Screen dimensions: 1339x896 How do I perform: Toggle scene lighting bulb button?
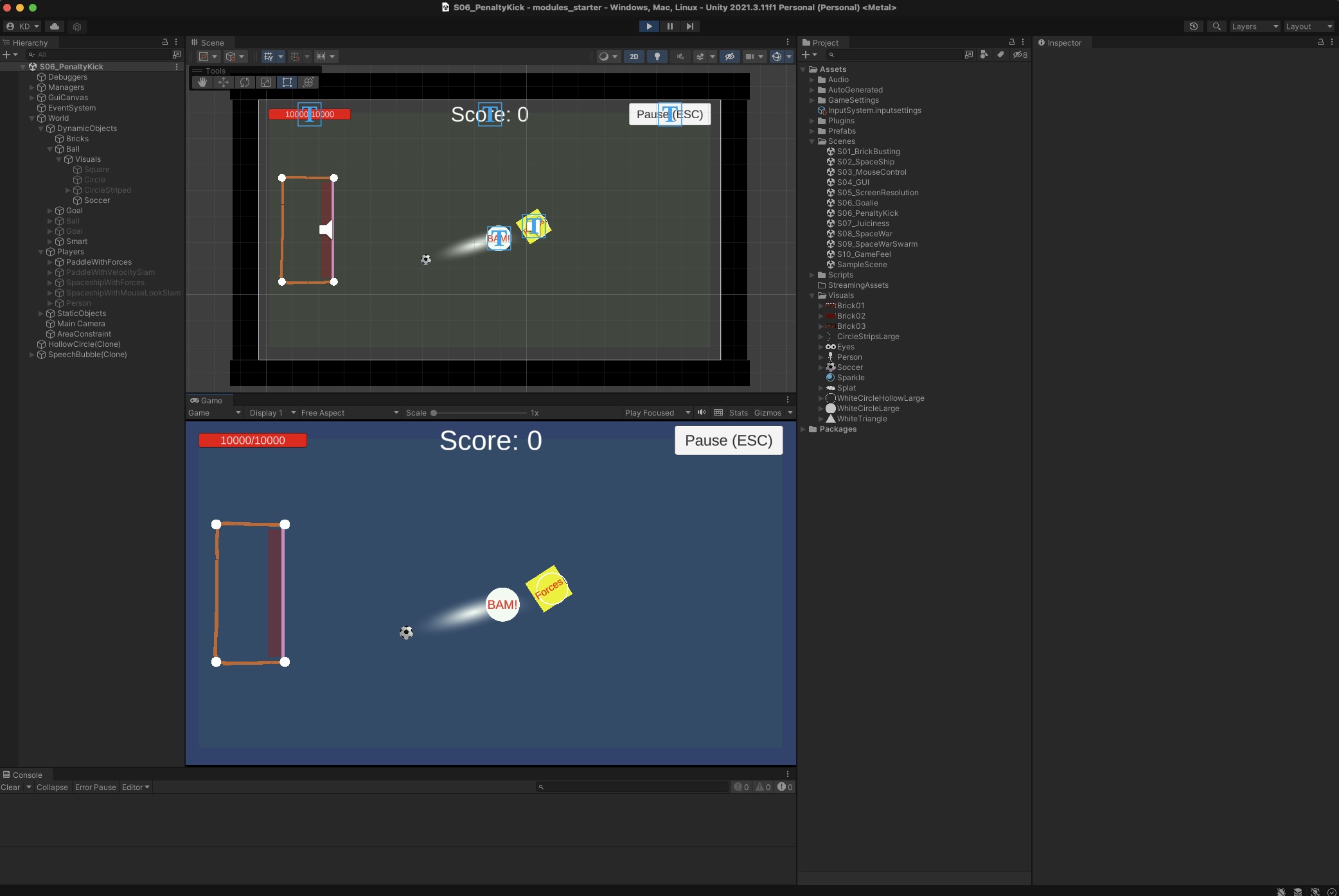(657, 57)
